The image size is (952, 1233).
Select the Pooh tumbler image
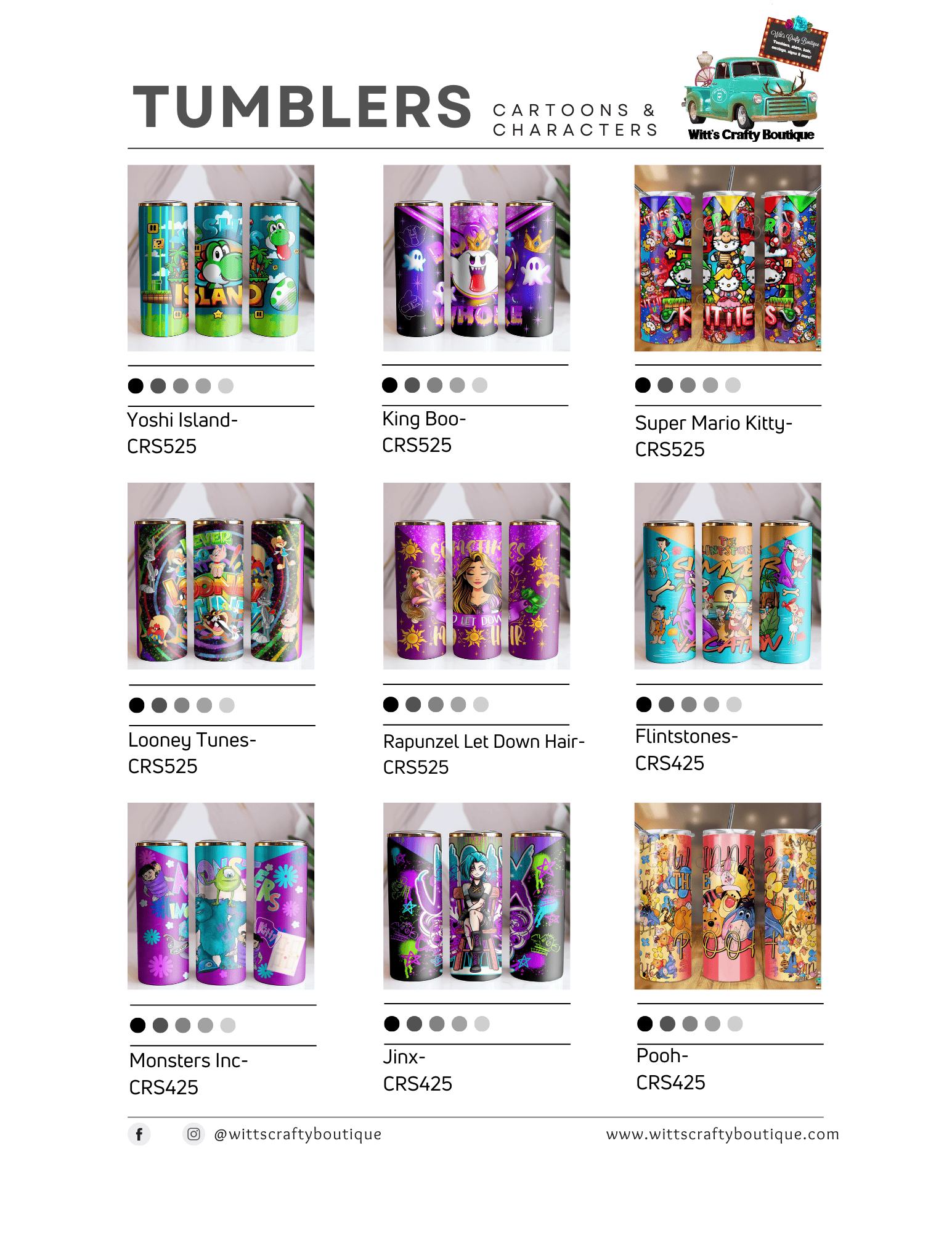(x=728, y=896)
